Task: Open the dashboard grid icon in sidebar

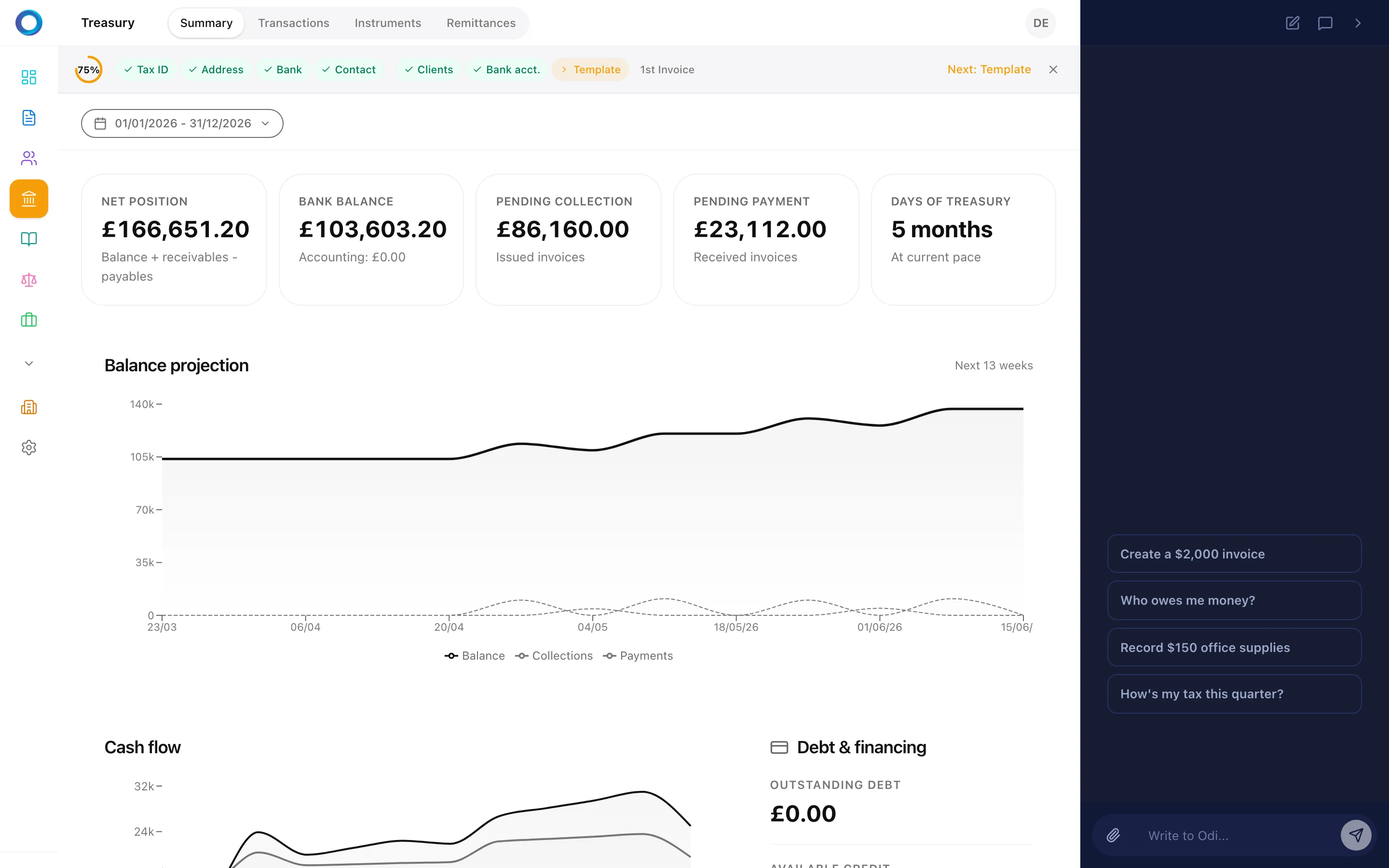Action: [x=29, y=77]
